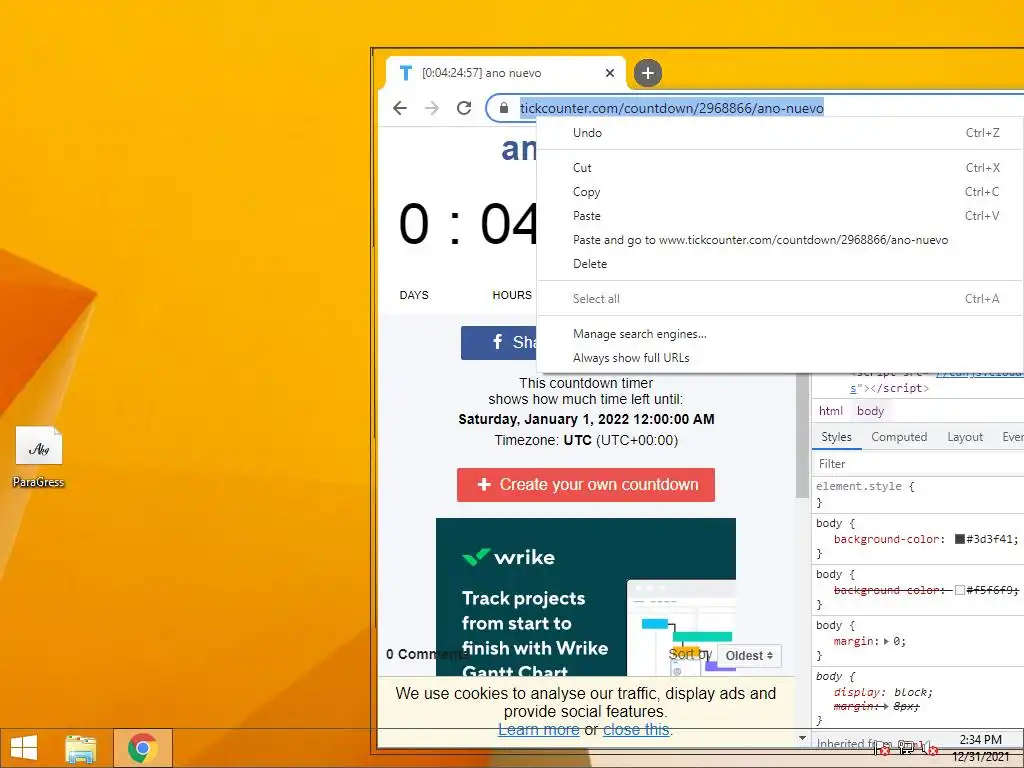Close the 'ano nuevo' tab
The width and height of the screenshot is (1024, 768).
point(610,72)
